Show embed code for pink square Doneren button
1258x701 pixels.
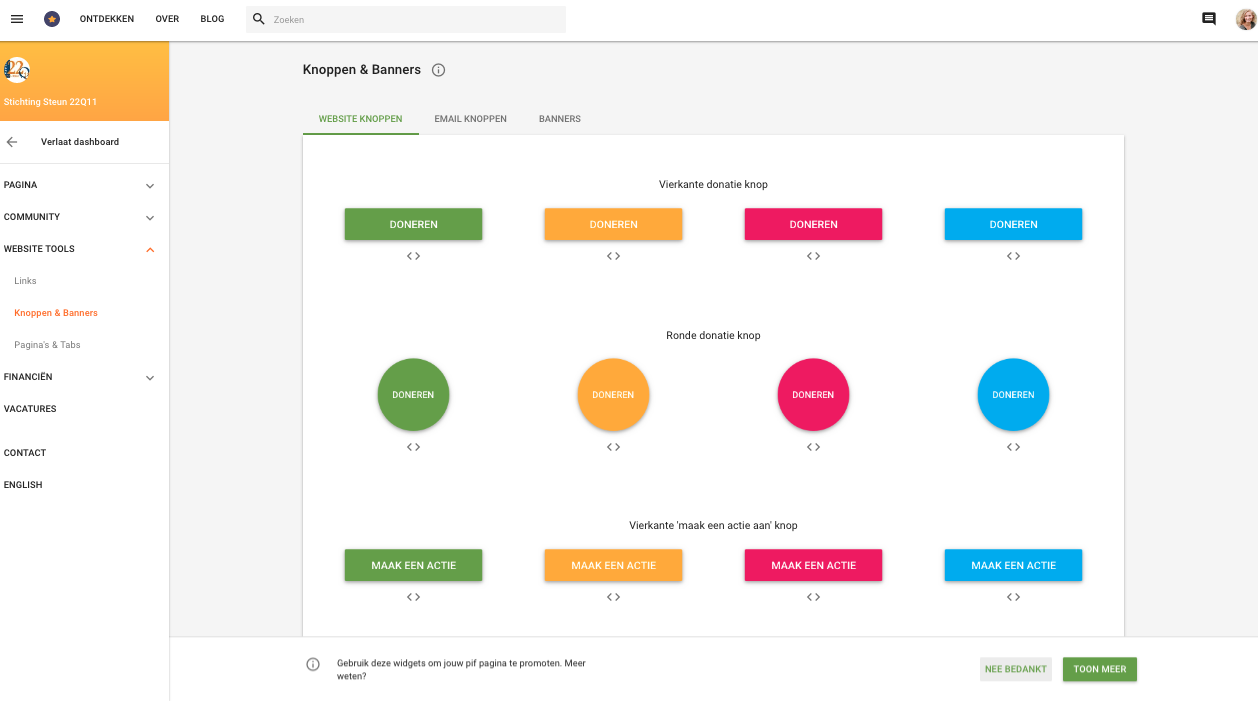point(813,256)
